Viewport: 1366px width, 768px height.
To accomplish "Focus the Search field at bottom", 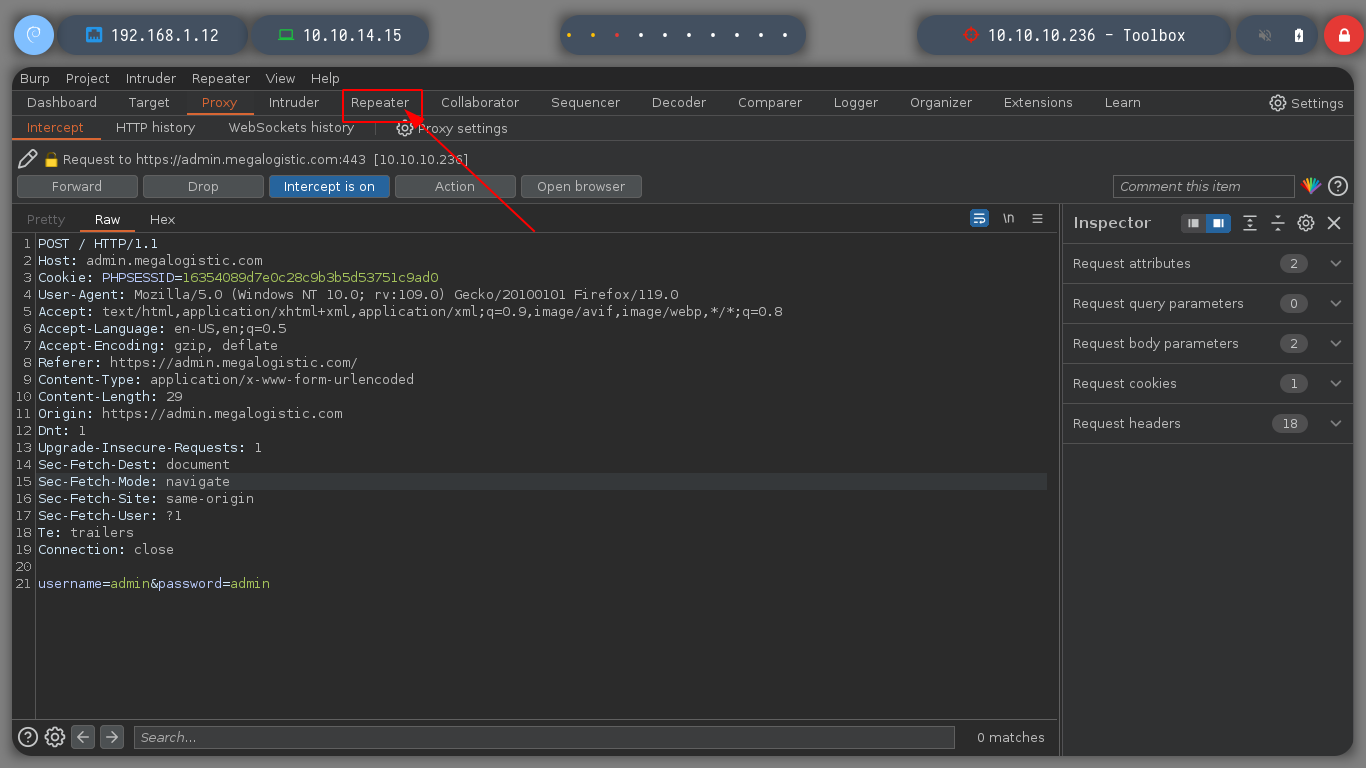I will tap(544, 737).
